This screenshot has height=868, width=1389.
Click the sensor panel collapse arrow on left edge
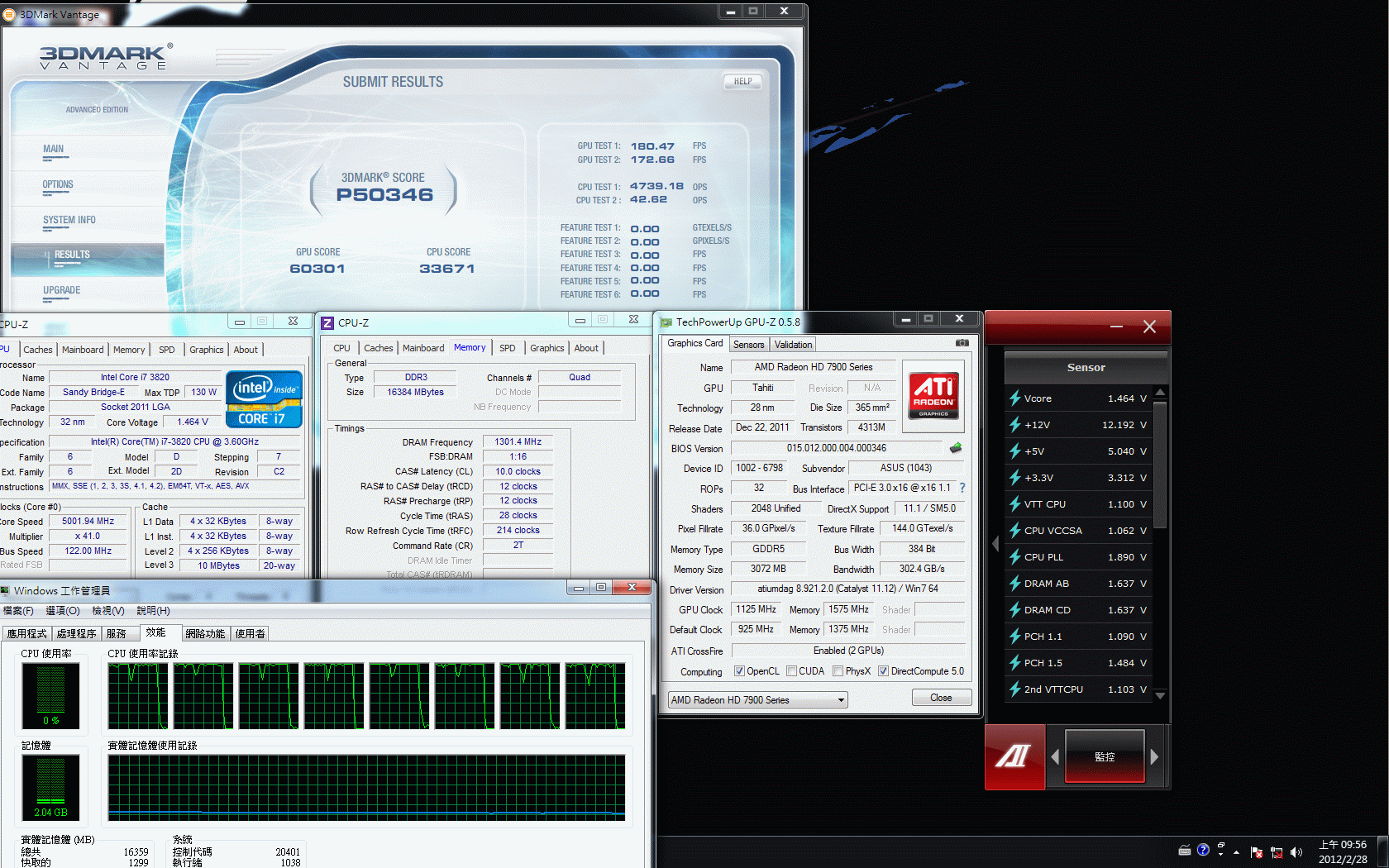pyautogui.click(x=995, y=544)
